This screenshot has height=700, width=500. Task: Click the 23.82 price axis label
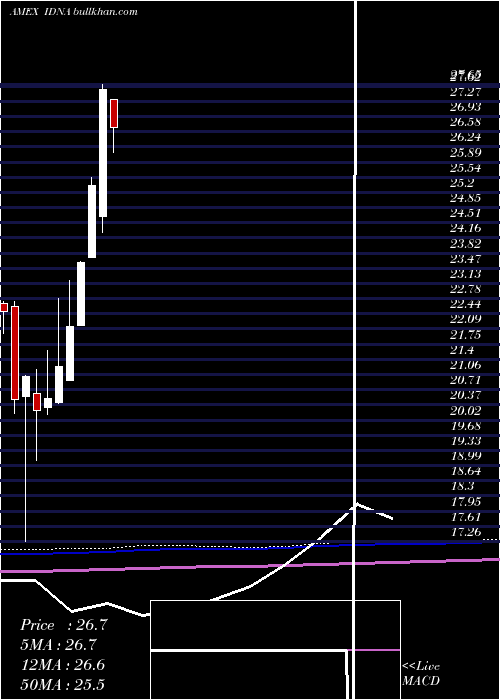point(466,244)
